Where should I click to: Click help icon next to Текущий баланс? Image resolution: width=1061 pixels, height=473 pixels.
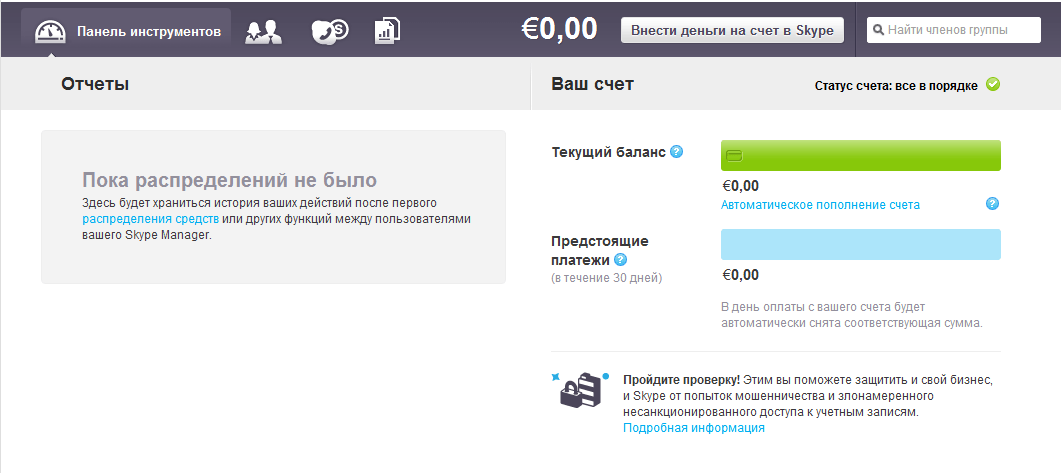point(676,152)
